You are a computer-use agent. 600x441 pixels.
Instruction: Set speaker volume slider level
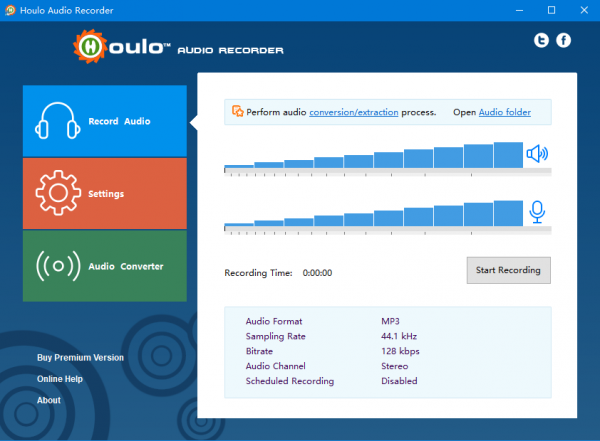(x=388, y=172)
